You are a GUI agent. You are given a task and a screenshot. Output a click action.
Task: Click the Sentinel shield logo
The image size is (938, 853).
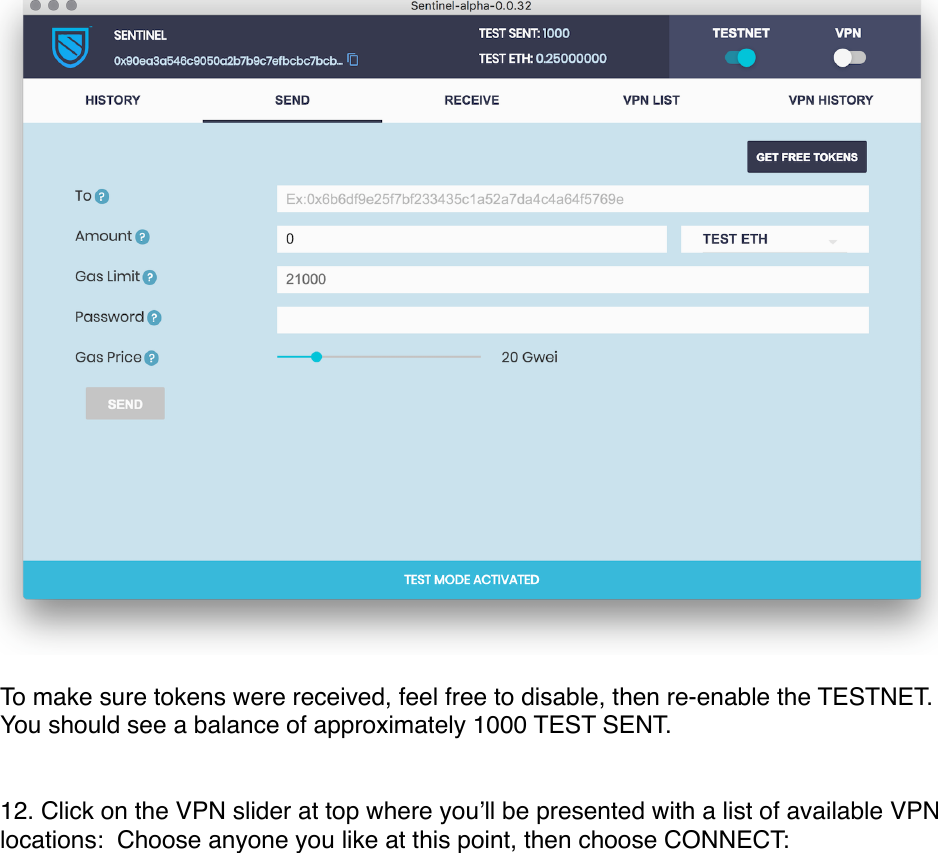point(71,47)
